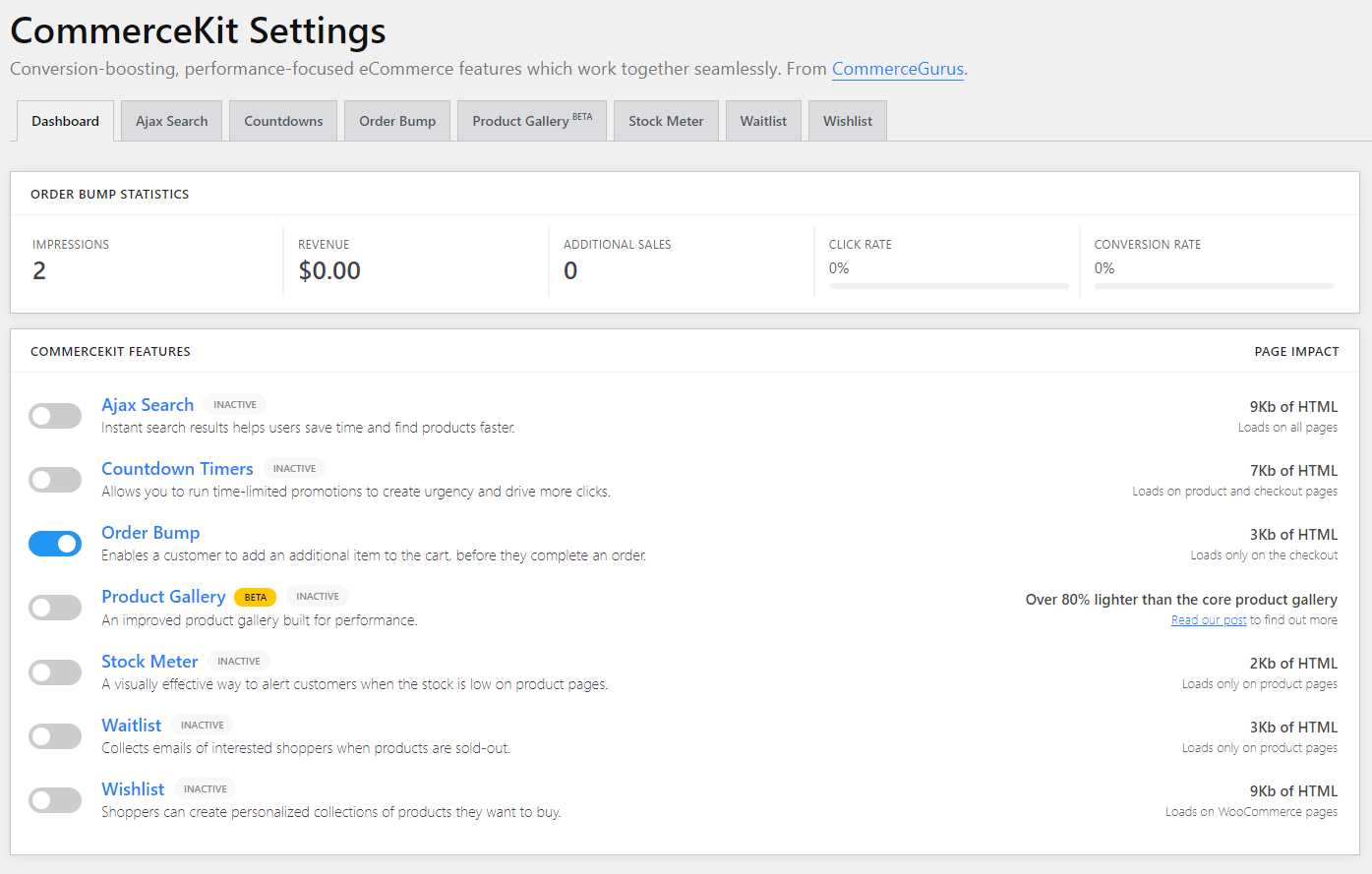Click the Ajax Search feature link
Screen dimensions: 1372x874
[148, 405]
